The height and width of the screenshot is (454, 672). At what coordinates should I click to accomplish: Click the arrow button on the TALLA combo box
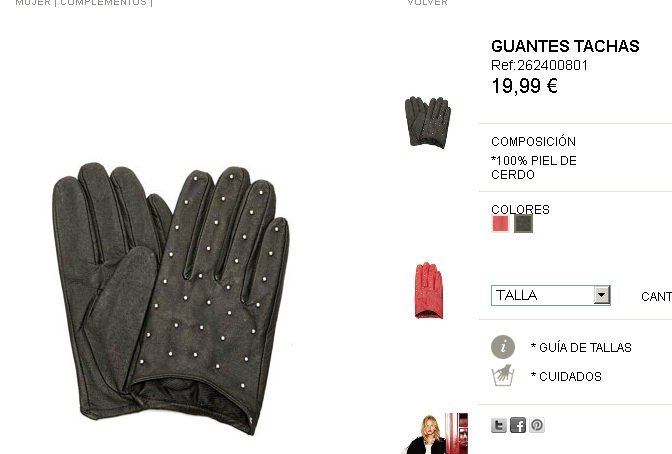(602, 295)
